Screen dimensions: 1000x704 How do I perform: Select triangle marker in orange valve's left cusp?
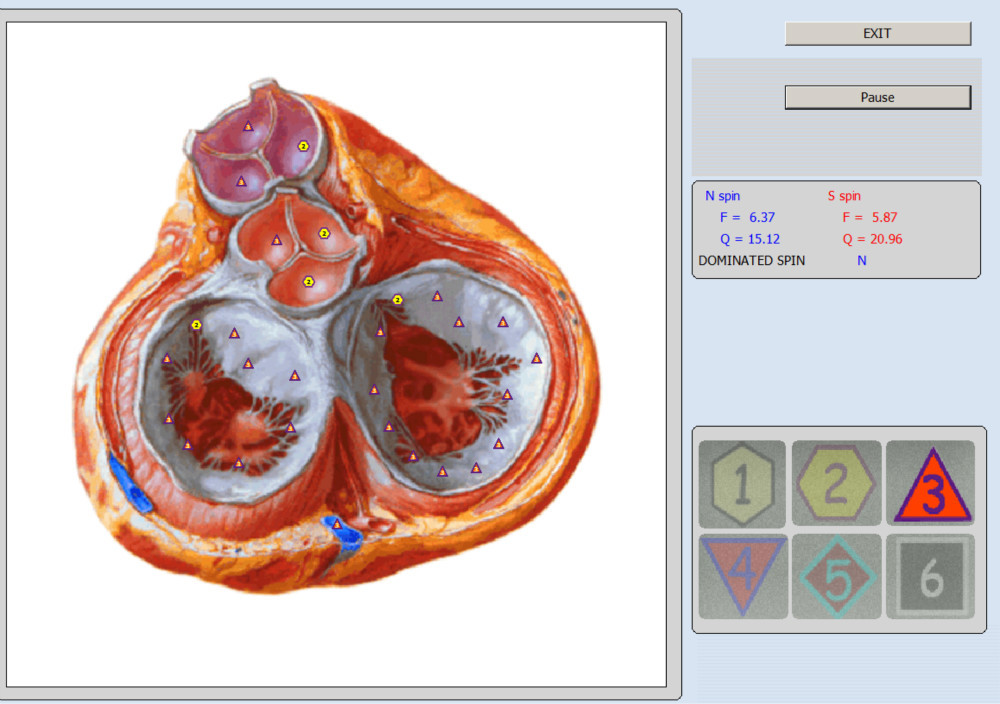277,240
